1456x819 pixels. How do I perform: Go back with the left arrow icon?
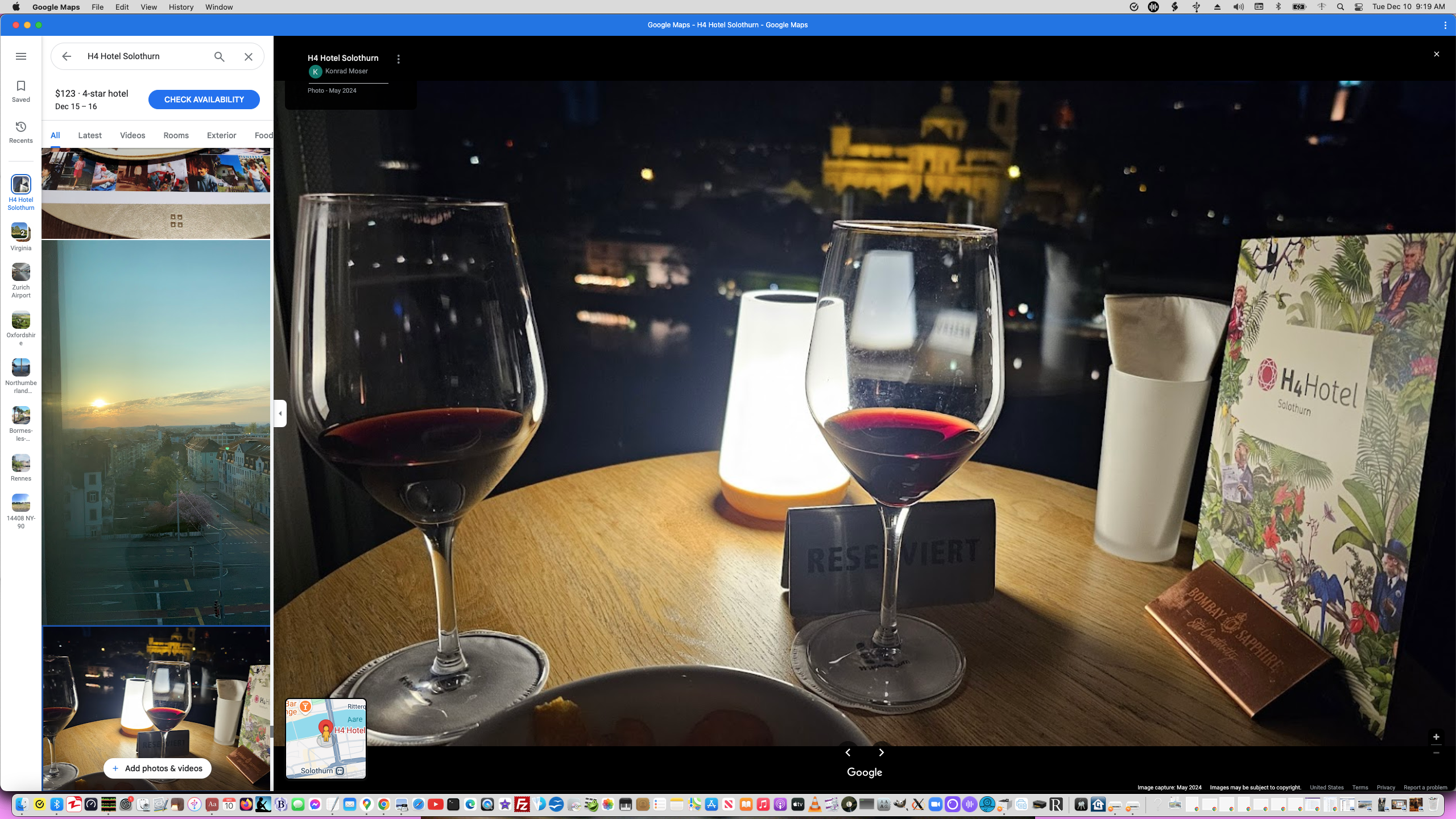(x=67, y=56)
